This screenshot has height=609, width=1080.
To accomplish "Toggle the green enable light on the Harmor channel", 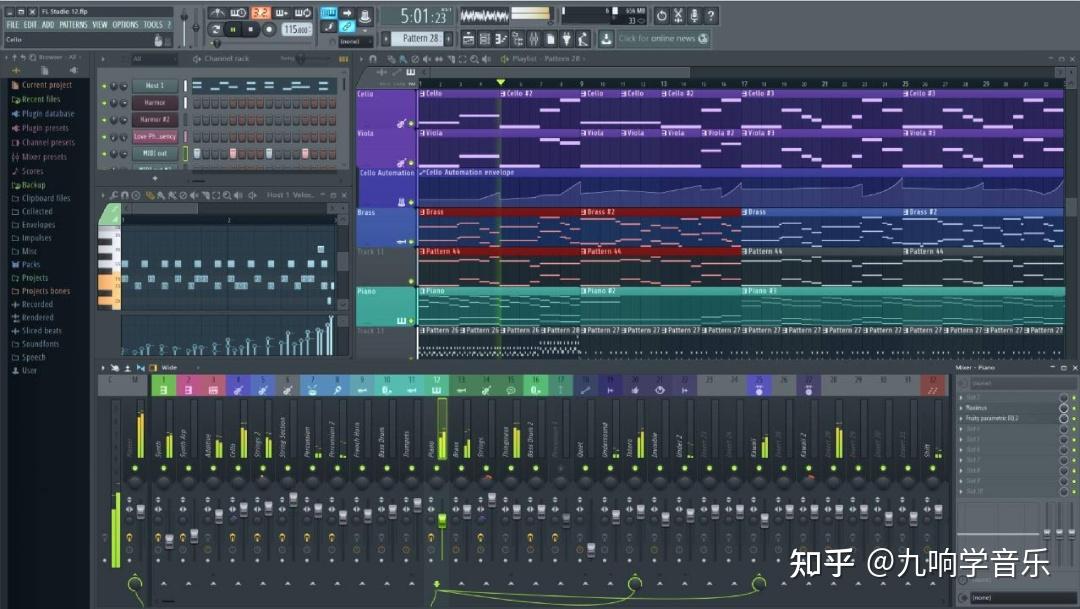I will [x=104, y=103].
